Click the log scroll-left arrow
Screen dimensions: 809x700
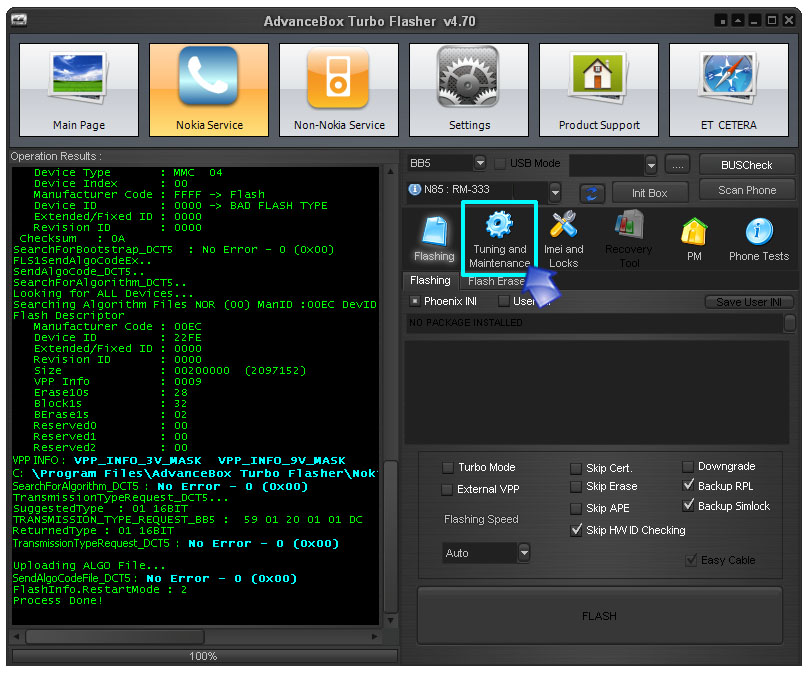[17, 637]
